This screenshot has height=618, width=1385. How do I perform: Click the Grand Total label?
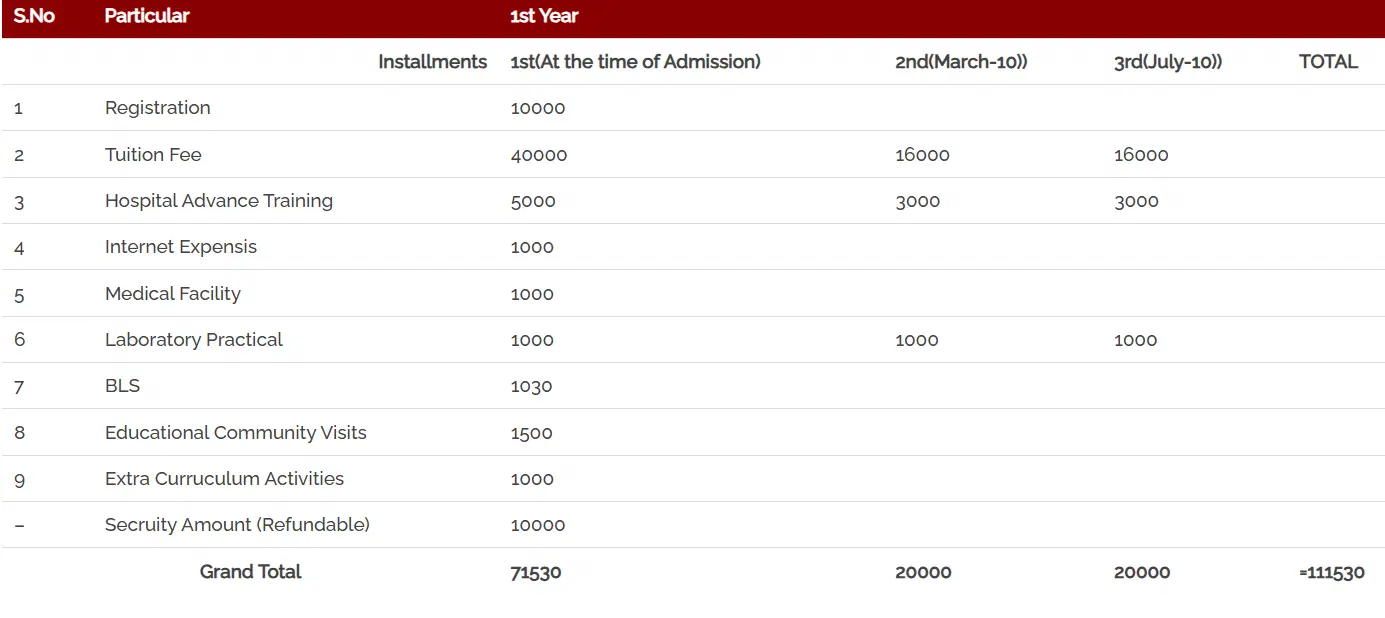tap(250, 572)
